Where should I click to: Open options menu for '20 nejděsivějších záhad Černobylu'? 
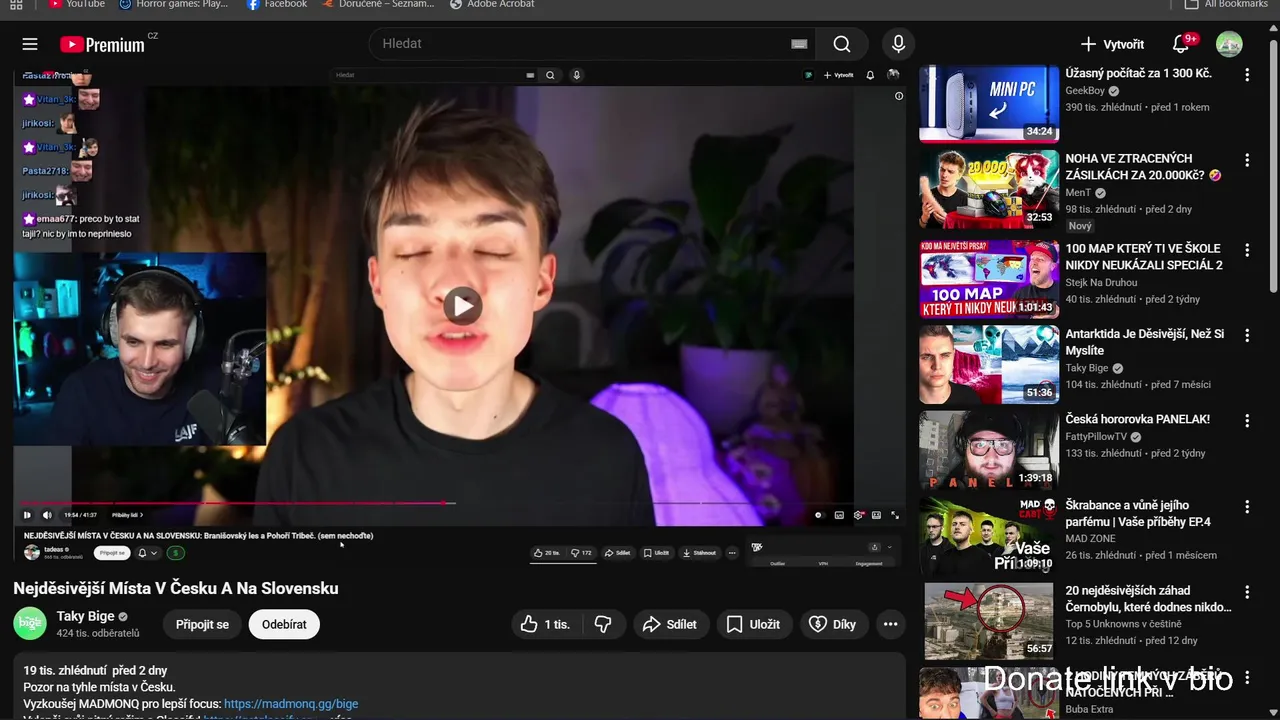point(1247,591)
